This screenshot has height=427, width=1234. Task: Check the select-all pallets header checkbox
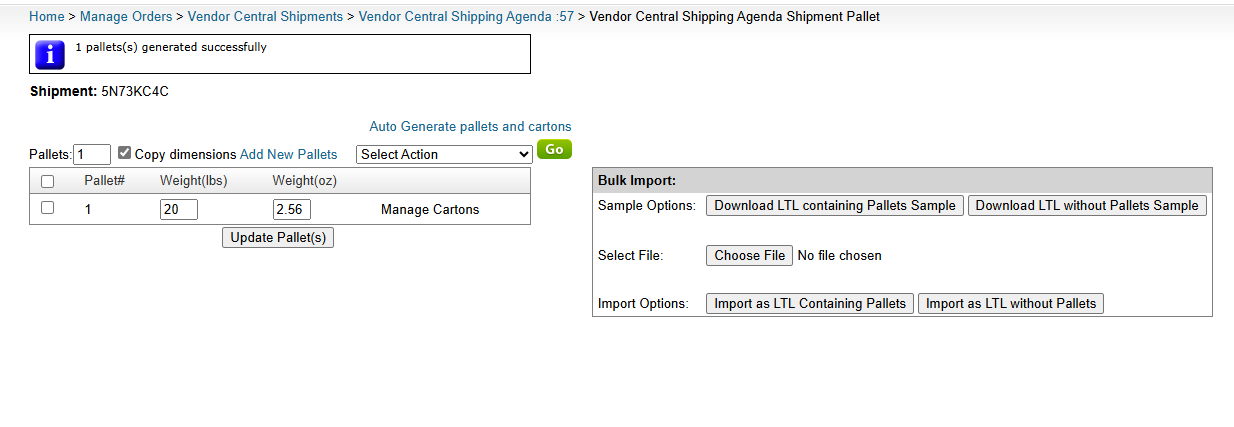coord(47,181)
